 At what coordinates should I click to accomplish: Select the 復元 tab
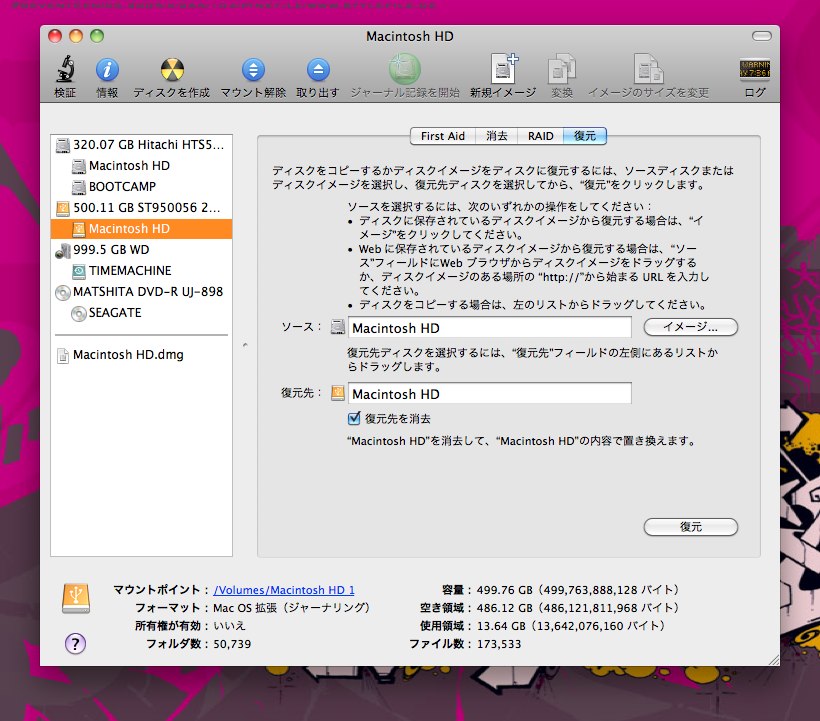pyautogui.click(x=585, y=136)
